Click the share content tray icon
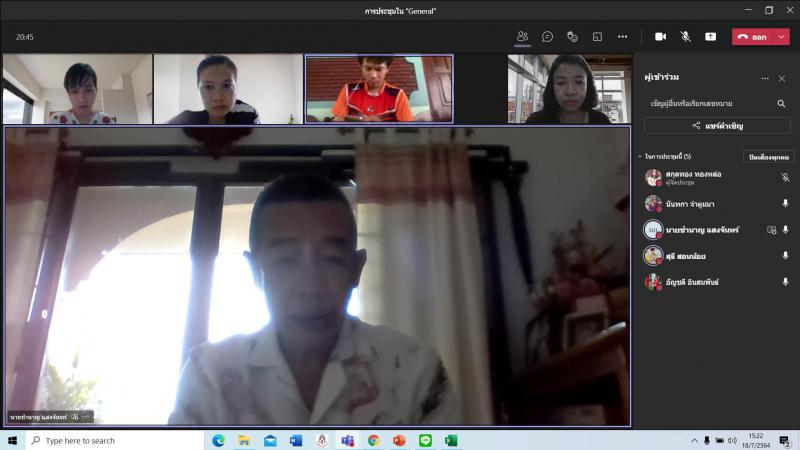The height and width of the screenshot is (450, 800). click(711, 37)
